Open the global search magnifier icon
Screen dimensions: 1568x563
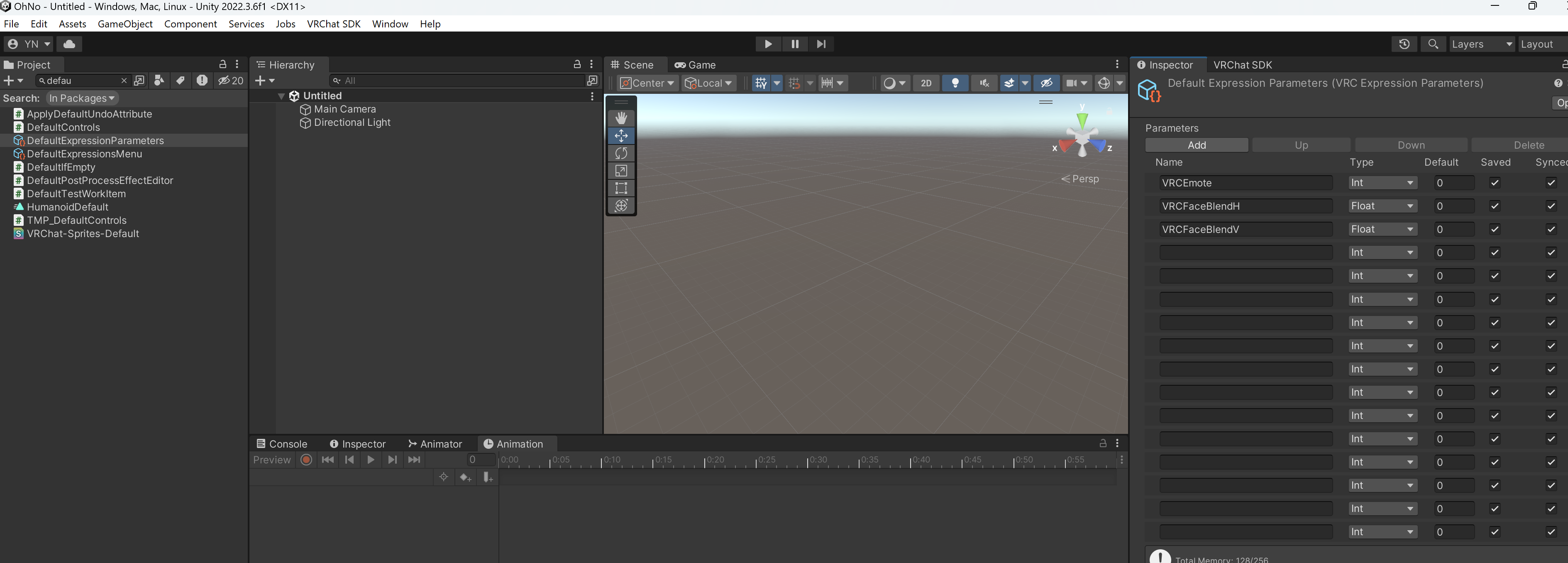pyautogui.click(x=1433, y=44)
